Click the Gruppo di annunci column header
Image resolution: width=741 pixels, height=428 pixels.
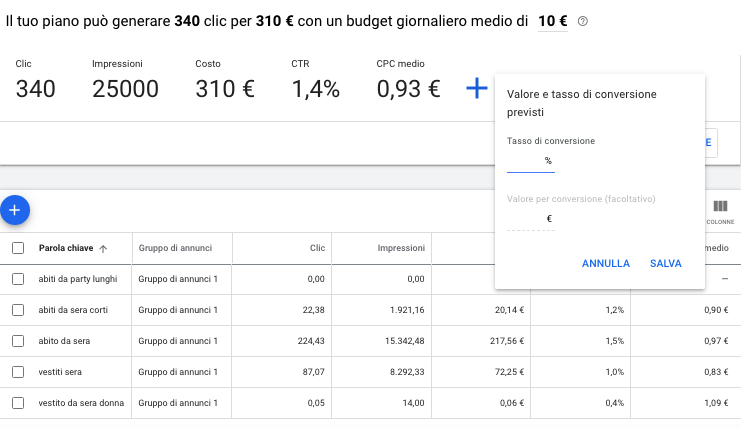(x=175, y=248)
